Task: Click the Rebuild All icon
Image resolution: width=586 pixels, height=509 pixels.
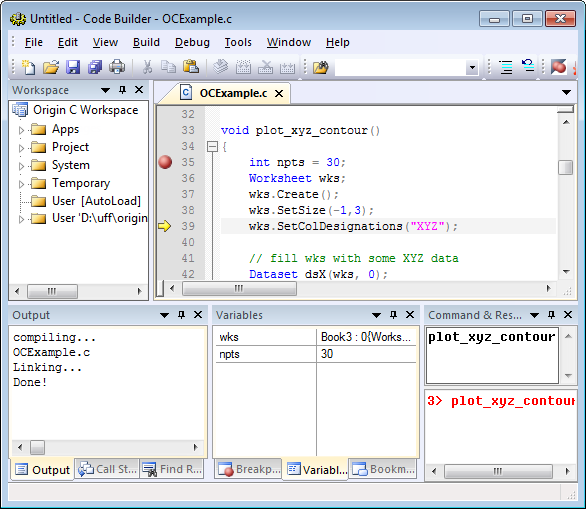Action: tap(287, 67)
